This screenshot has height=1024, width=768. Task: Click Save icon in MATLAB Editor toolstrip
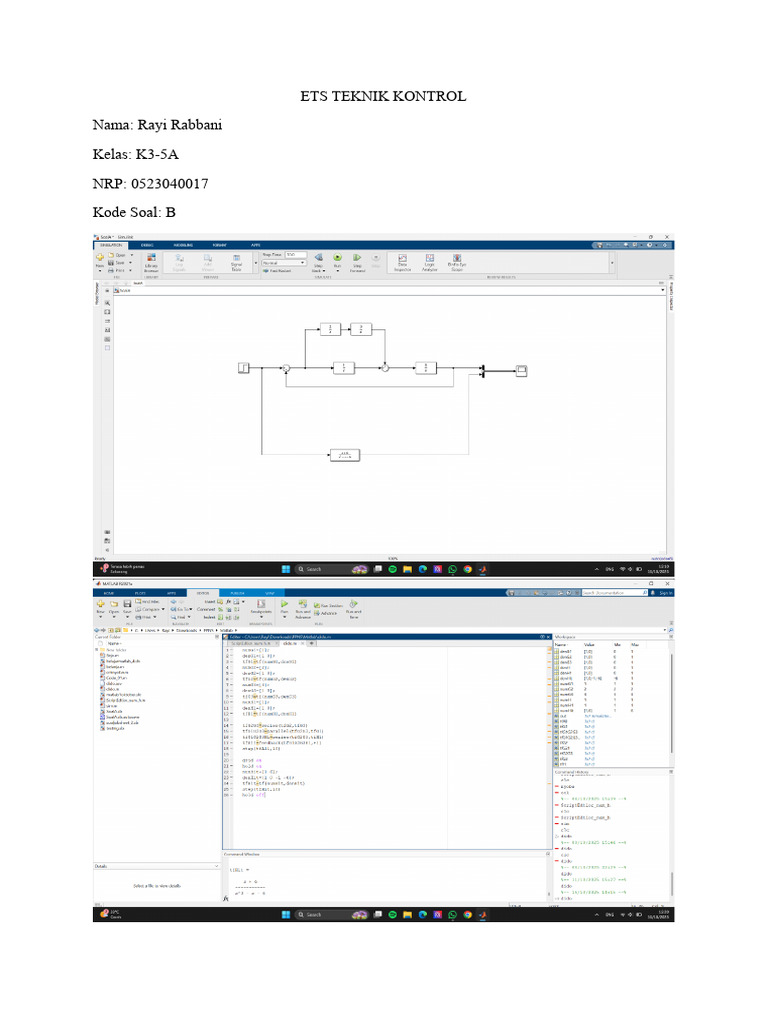point(127,607)
